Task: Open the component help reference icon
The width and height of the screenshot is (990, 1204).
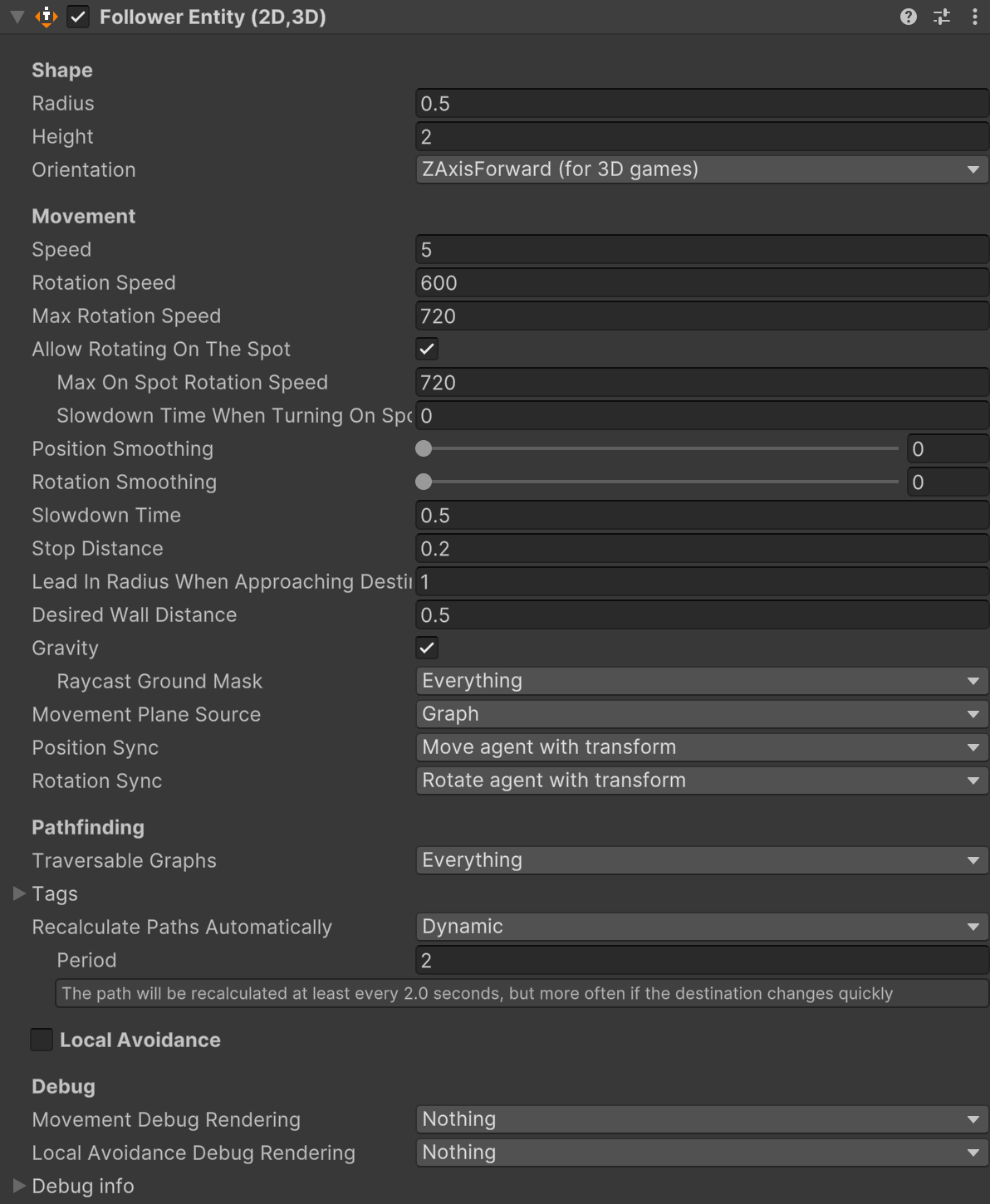Action: [909, 17]
